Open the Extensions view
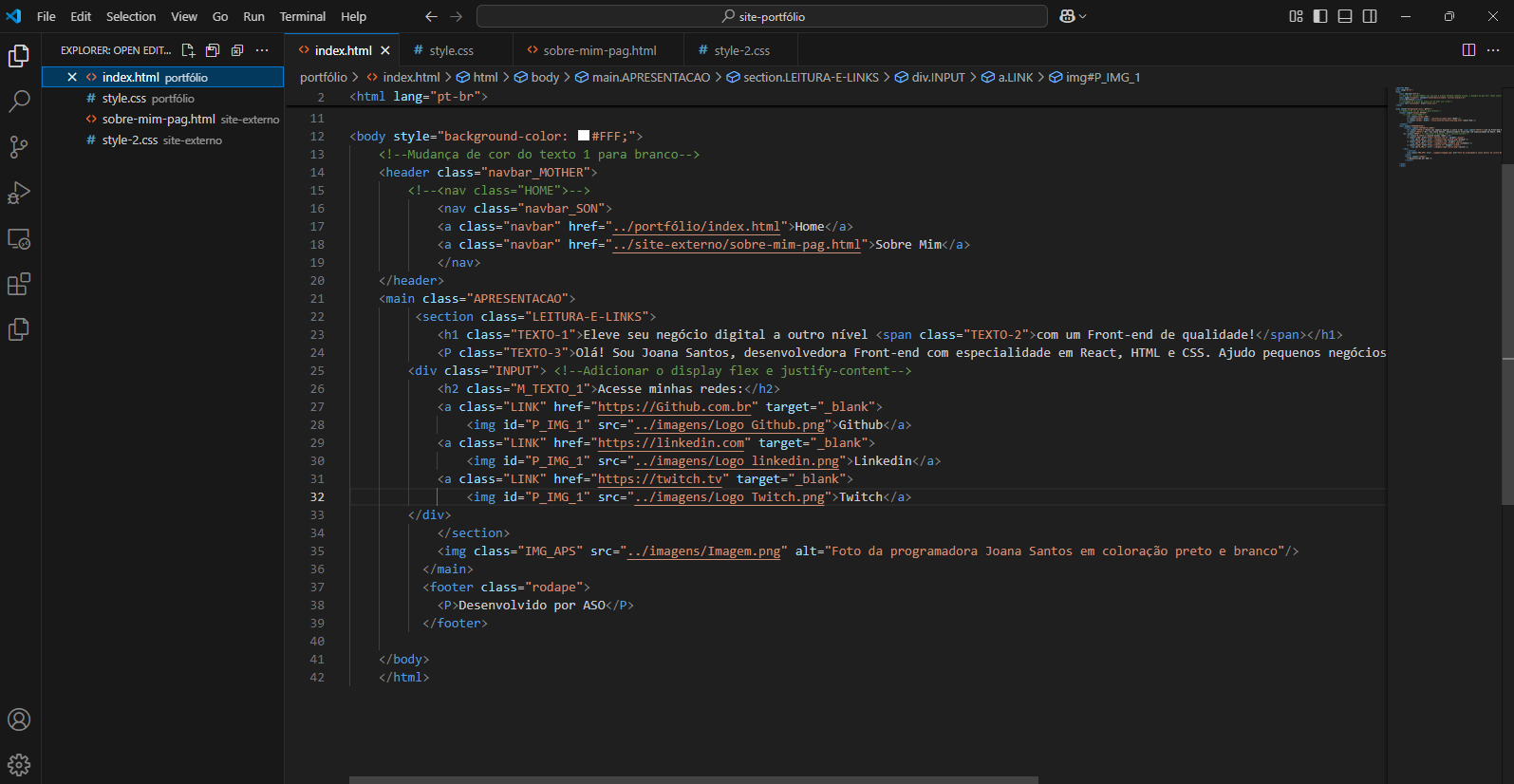The width and height of the screenshot is (1514, 784). click(19, 284)
